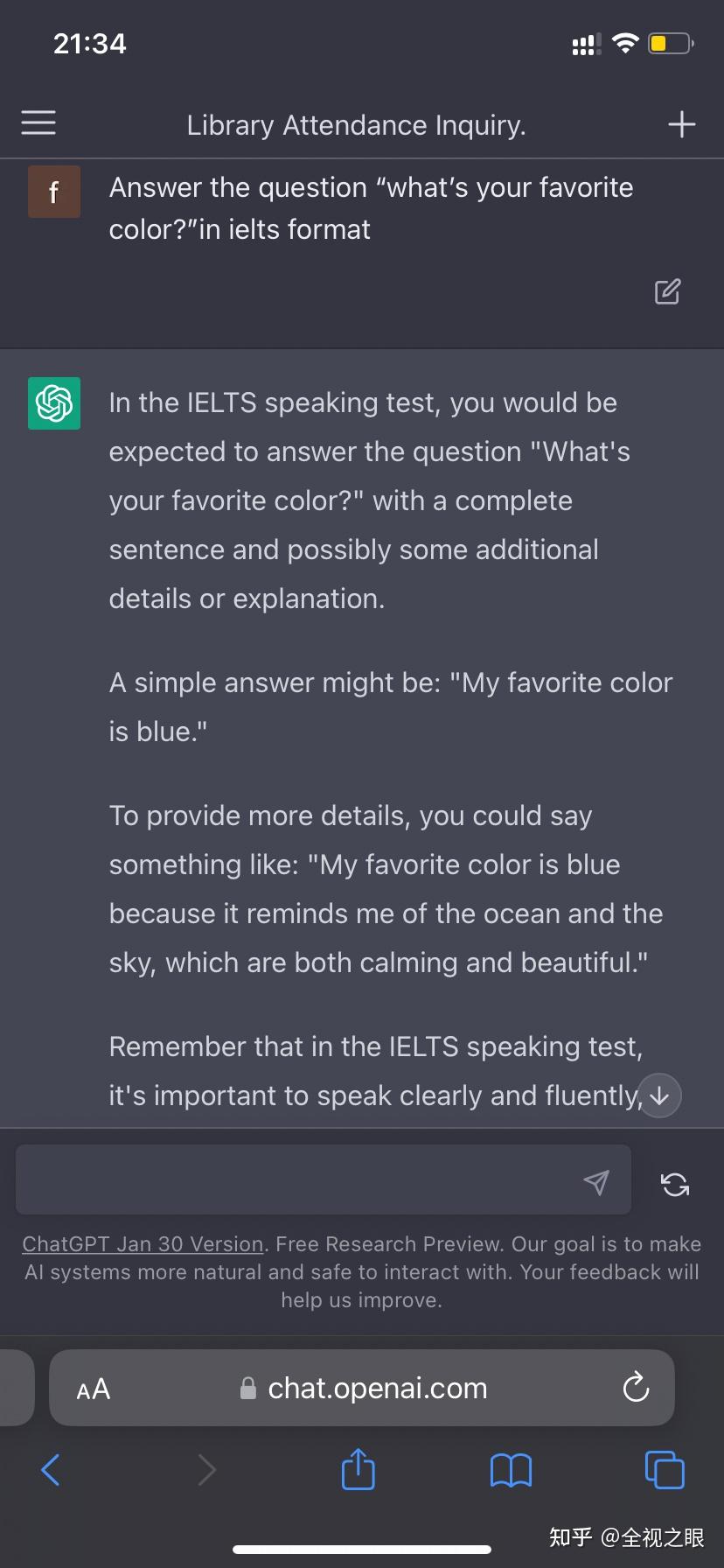The width and height of the screenshot is (724, 1568).
Task: Jump to bottom with down-arrow button
Action: [659, 1095]
